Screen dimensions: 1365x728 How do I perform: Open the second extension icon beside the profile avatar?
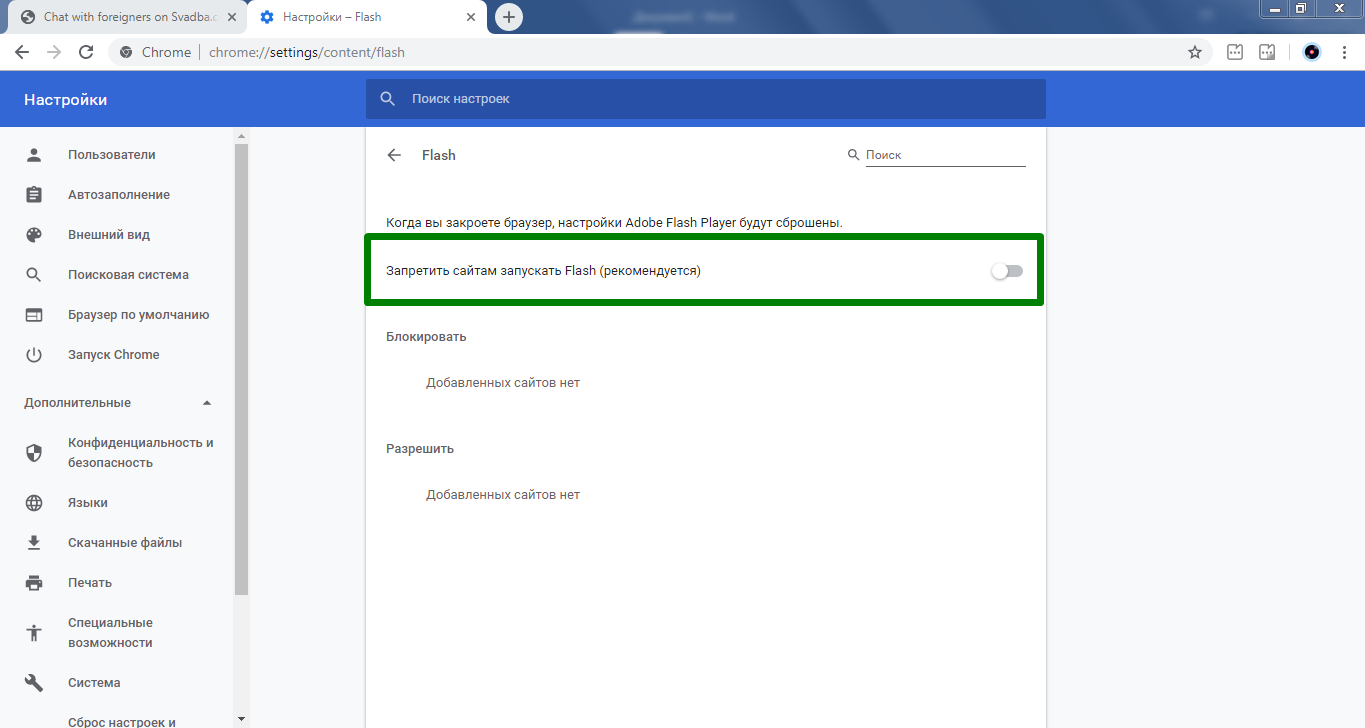click(1267, 52)
